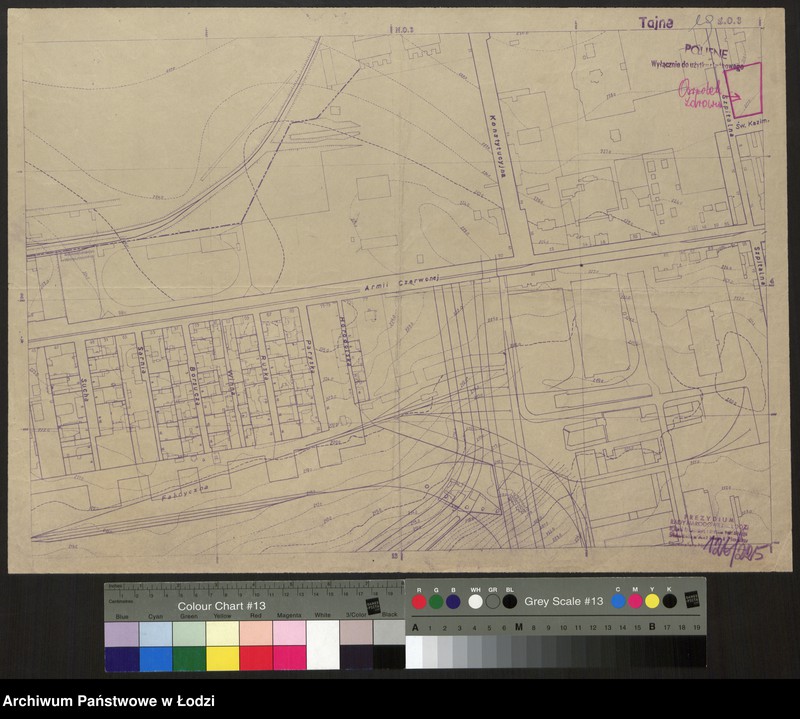This screenshot has width=800, height=719.
Task: Click the white circle labeled WH
Action: click(x=475, y=601)
